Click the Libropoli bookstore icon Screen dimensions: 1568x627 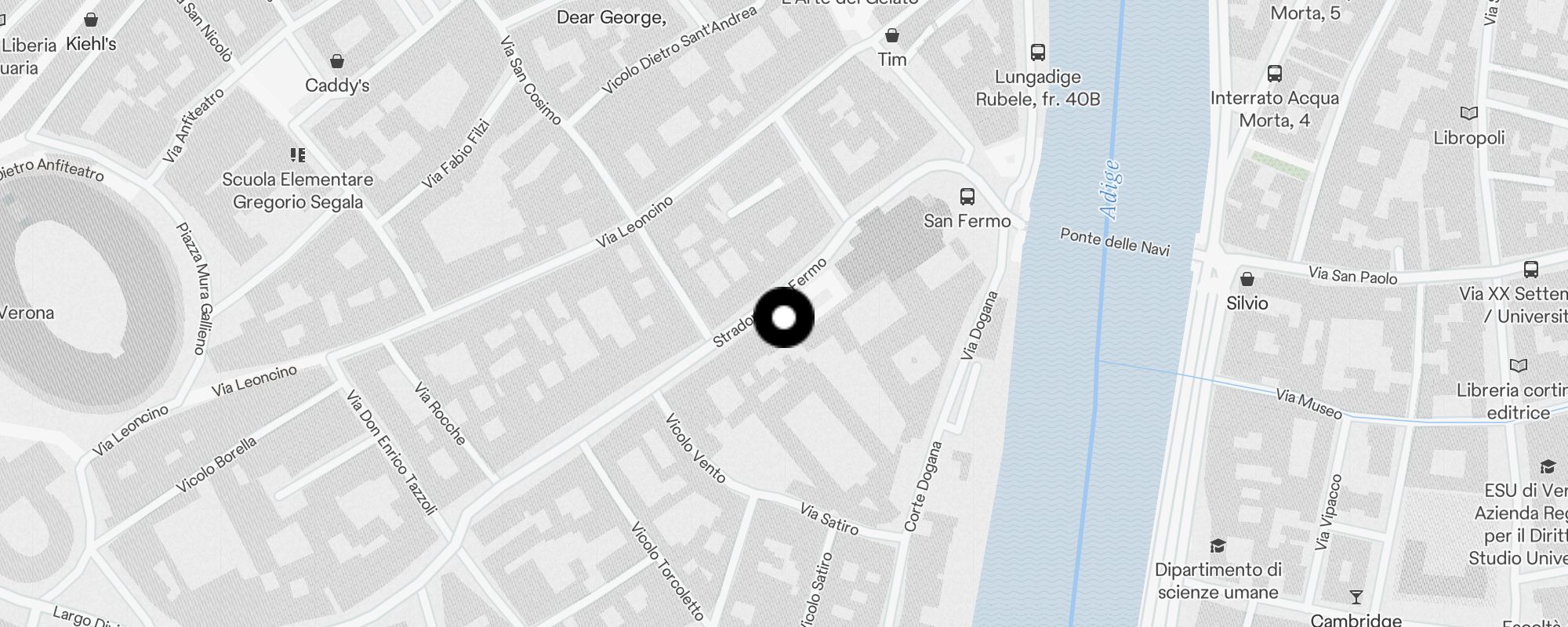click(x=1469, y=114)
